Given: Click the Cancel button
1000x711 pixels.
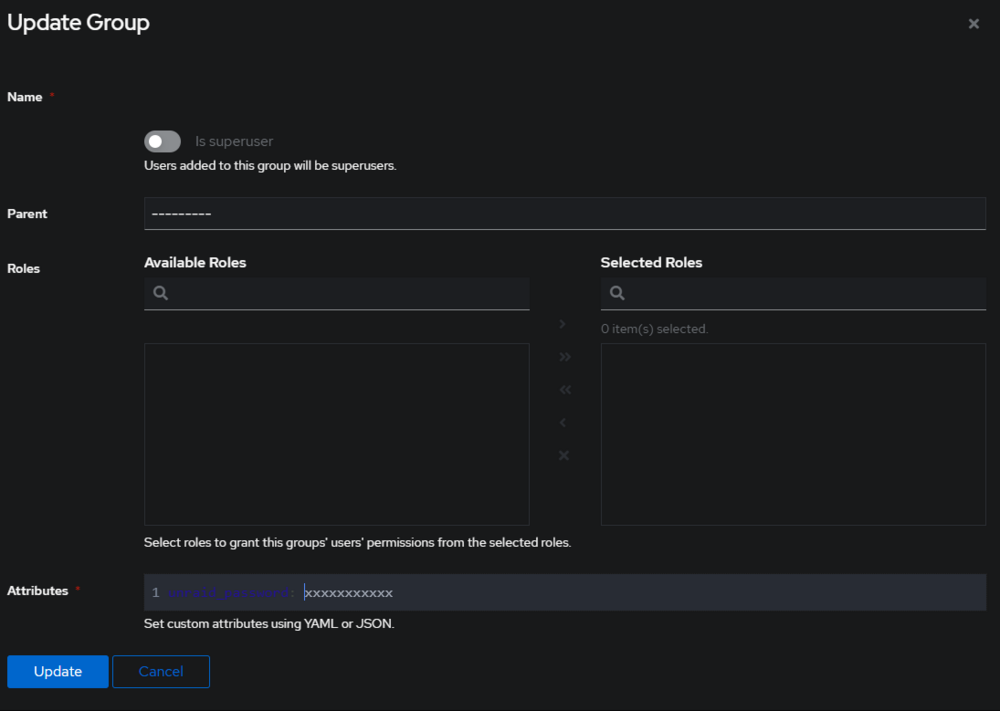Looking at the screenshot, I should pos(161,671).
